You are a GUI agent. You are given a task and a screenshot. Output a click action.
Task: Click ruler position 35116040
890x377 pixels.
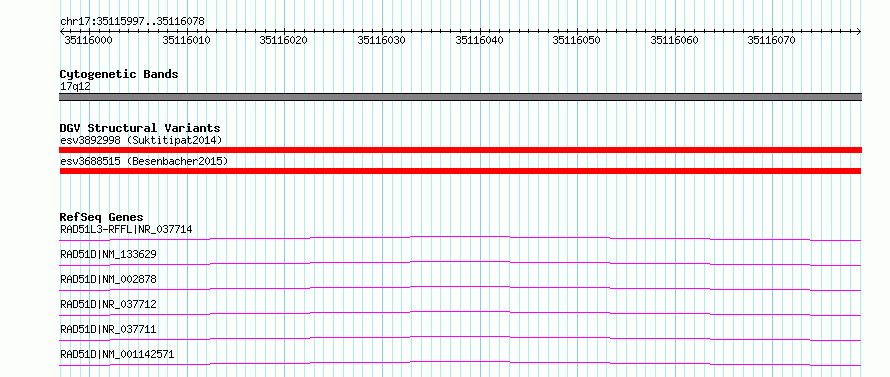(480, 40)
